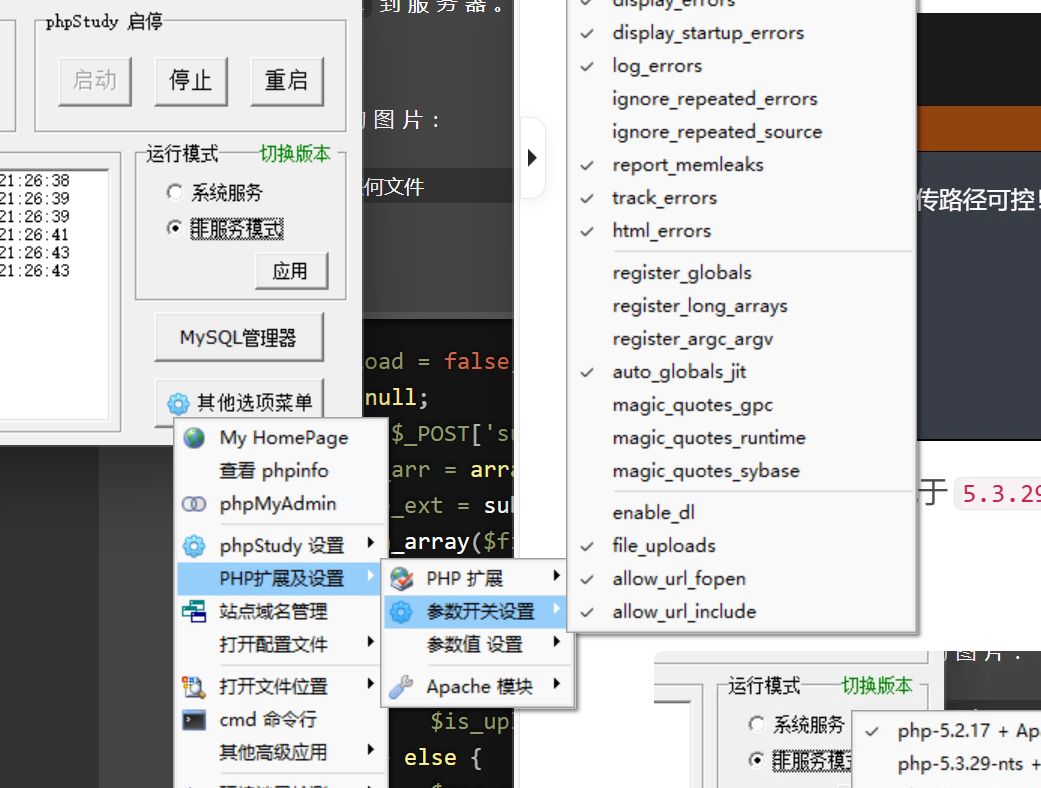Viewport: 1041px width, 788px height.
Task: Click the cmd 命令行 terminal icon
Action: pos(194,720)
